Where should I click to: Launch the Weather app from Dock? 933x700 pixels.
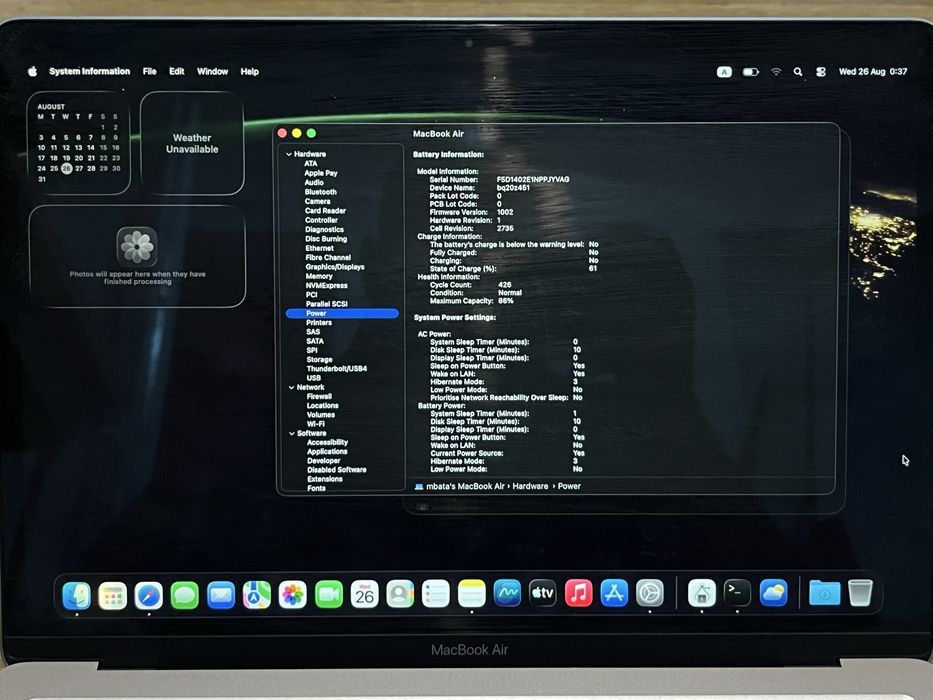[x=774, y=593]
